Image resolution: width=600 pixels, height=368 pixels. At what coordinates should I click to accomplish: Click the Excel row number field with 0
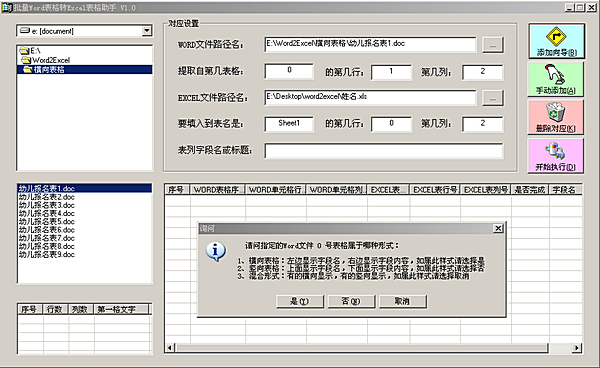[x=391, y=124]
